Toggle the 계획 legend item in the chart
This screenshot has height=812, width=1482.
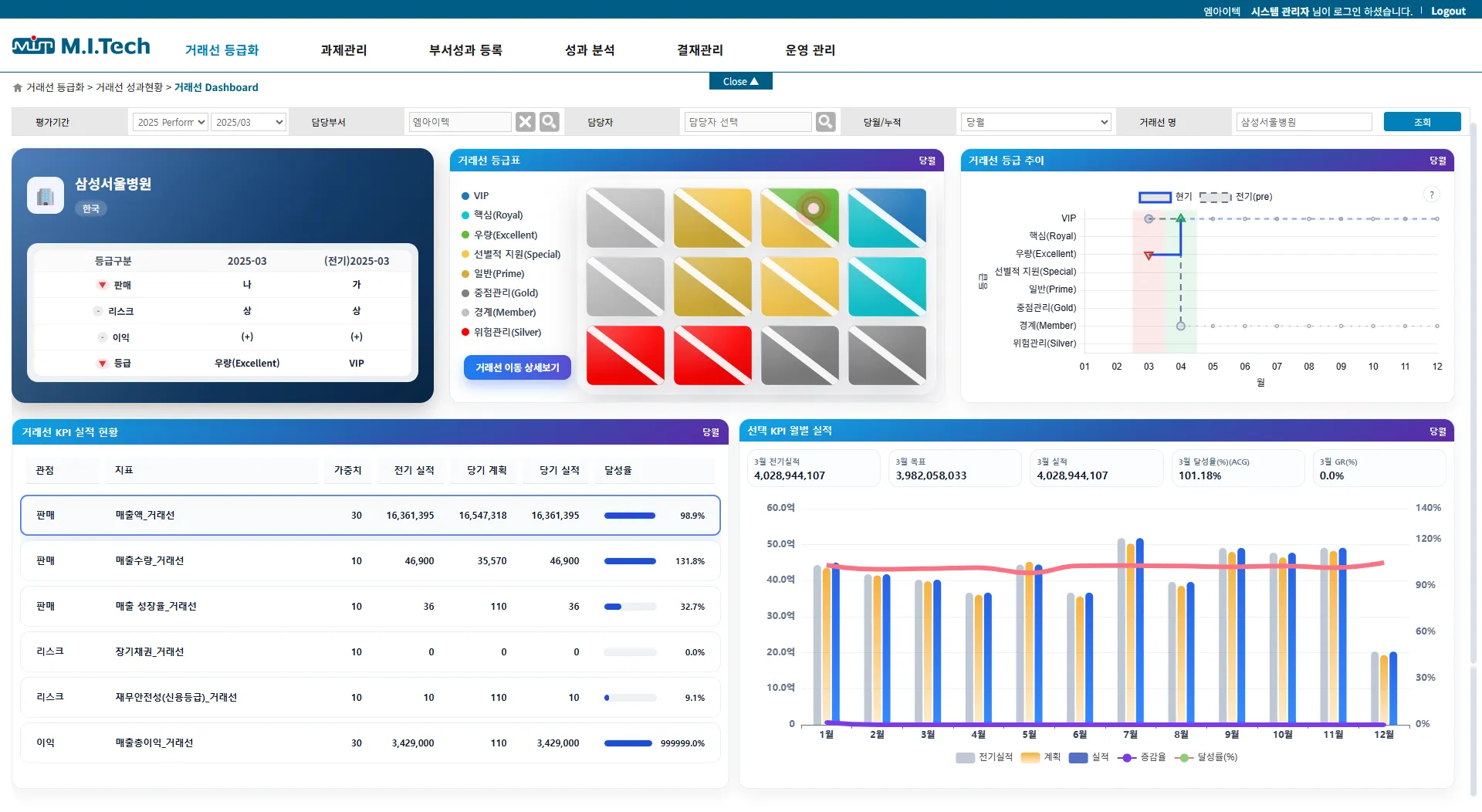[1040, 757]
